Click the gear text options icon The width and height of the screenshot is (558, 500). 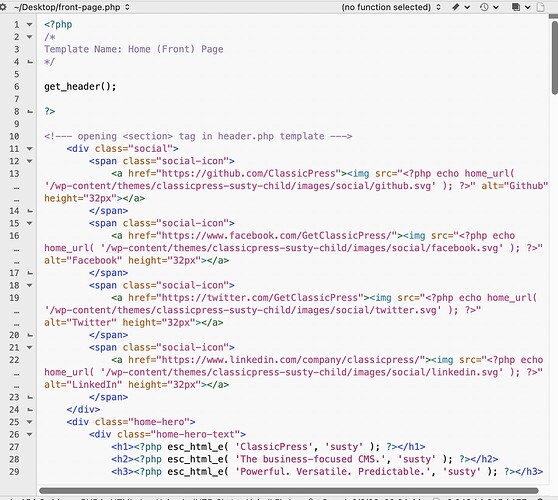pyautogui.click(x=3, y=7)
